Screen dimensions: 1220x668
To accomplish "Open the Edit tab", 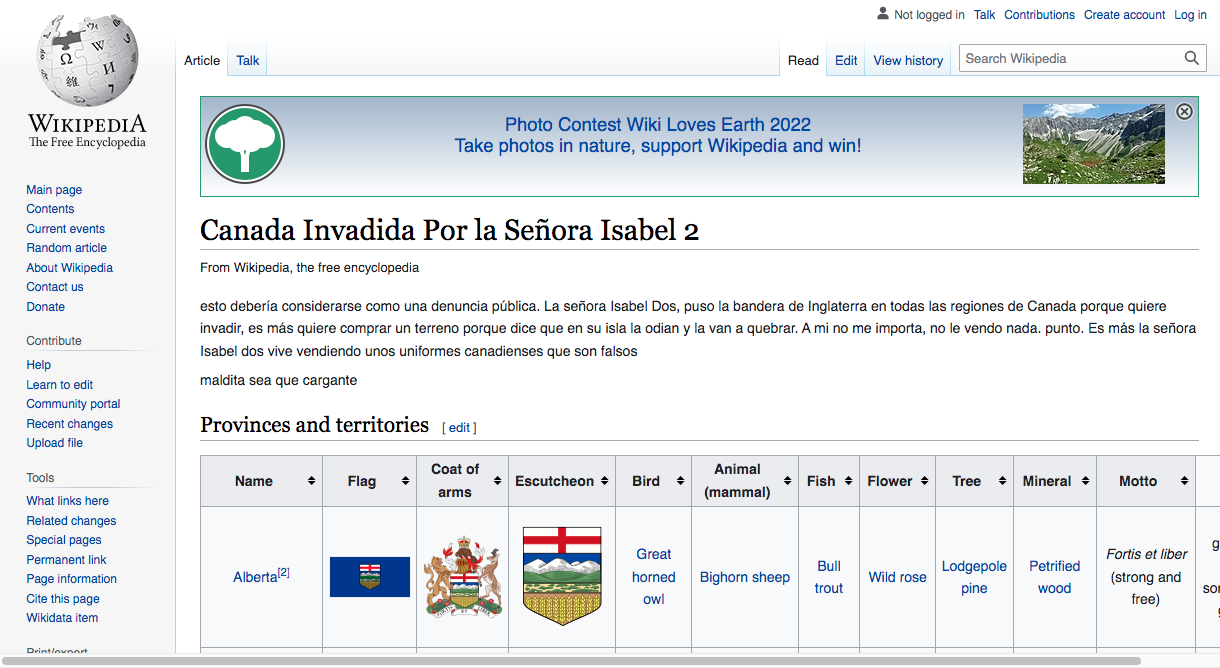I will point(846,60).
